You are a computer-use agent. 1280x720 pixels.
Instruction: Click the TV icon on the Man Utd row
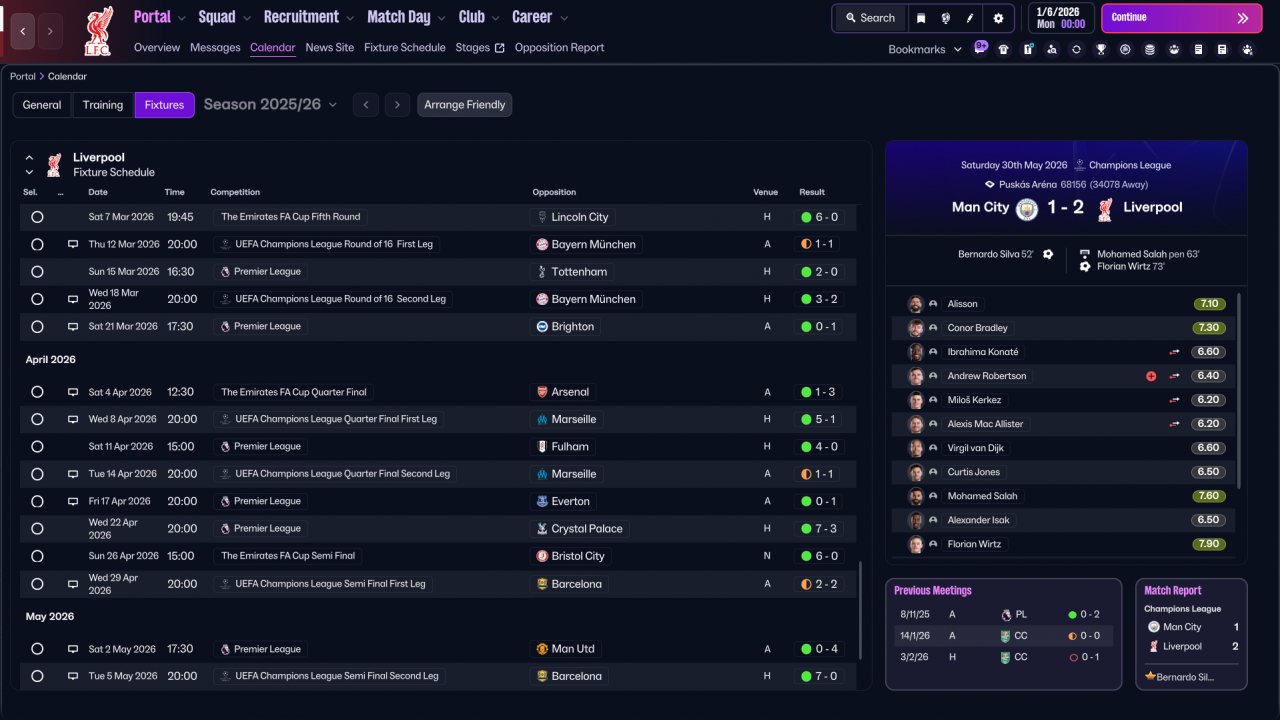(73, 649)
